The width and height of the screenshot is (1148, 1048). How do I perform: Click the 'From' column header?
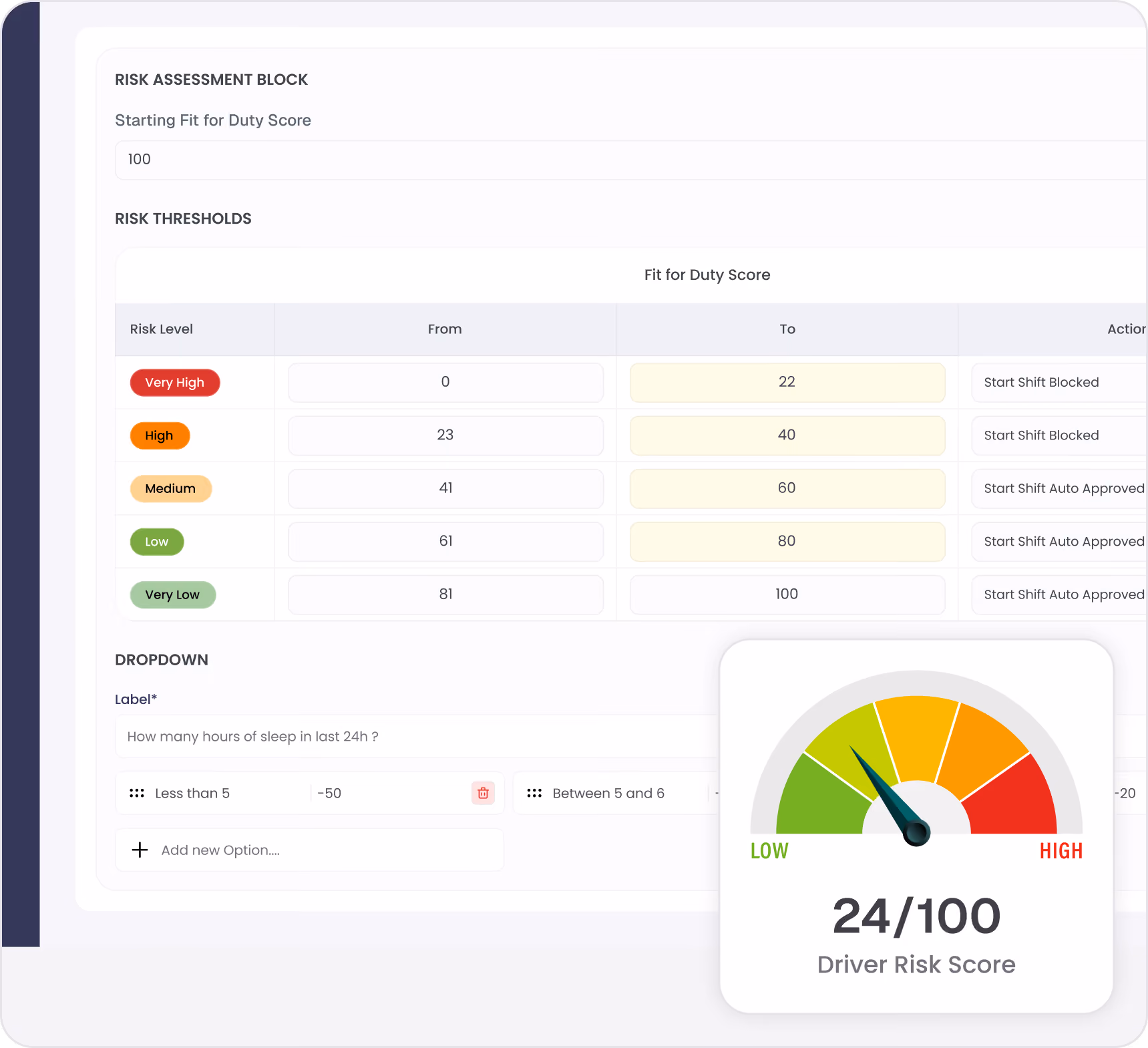pyautogui.click(x=445, y=329)
